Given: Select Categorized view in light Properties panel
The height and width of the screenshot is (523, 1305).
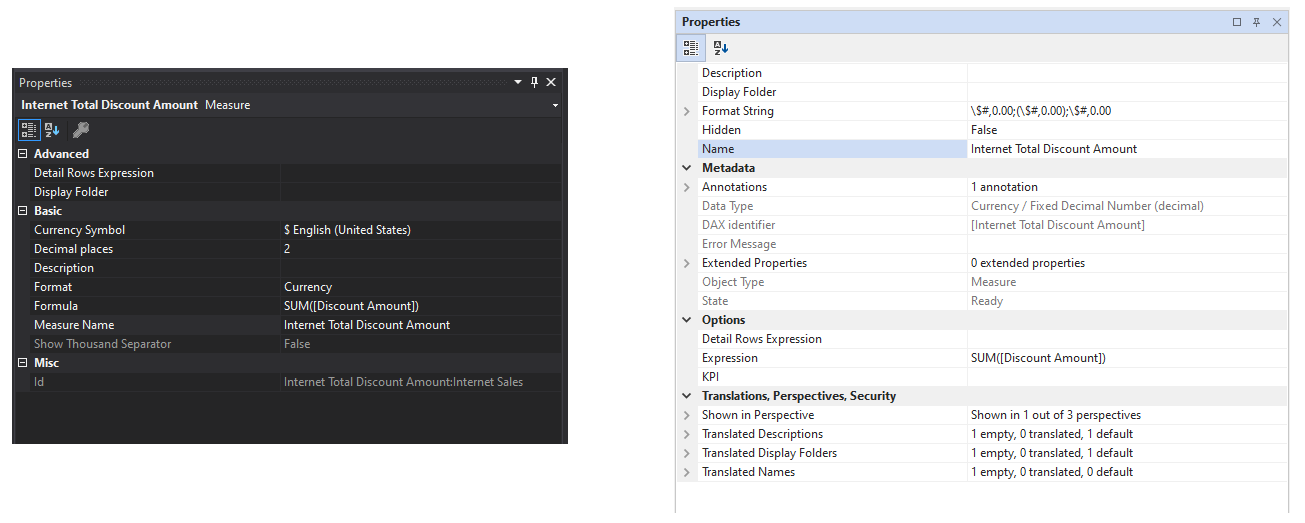Looking at the screenshot, I should click(x=691, y=47).
